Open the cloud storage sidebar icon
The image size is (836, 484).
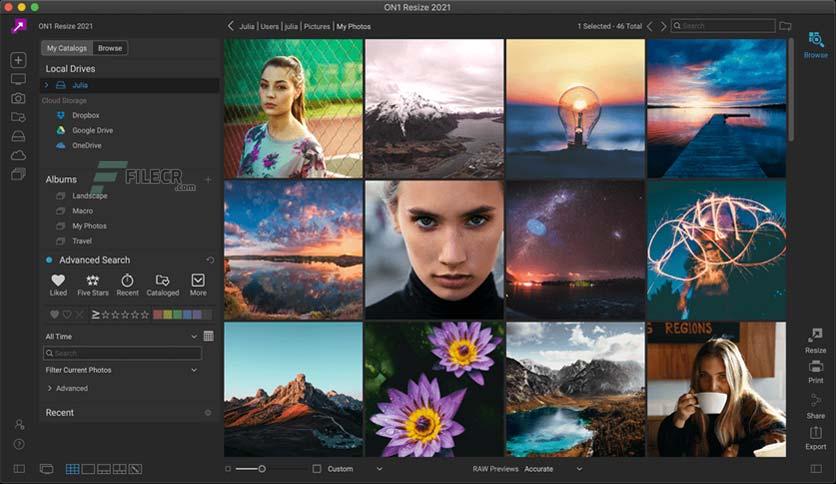point(19,155)
